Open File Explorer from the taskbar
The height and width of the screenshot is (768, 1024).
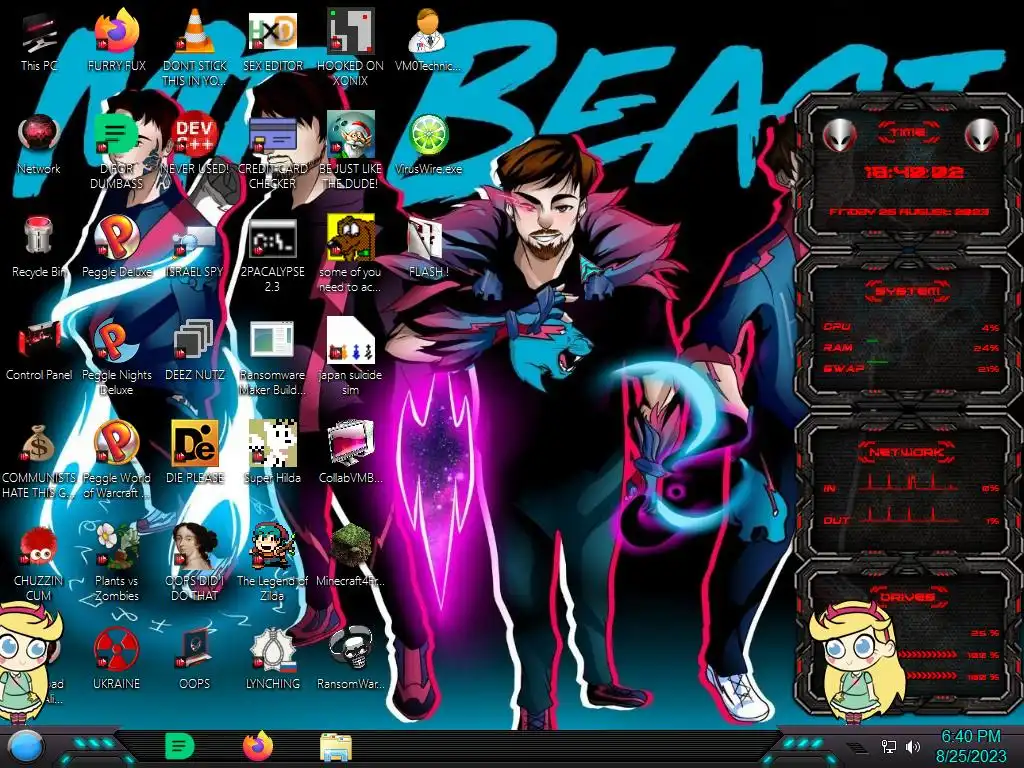pyautogui.click(x=336, y=747)
